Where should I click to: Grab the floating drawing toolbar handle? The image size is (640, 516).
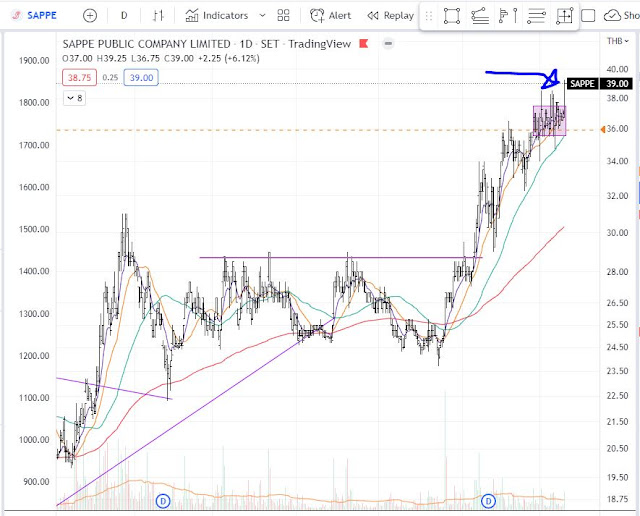point(429,16)
